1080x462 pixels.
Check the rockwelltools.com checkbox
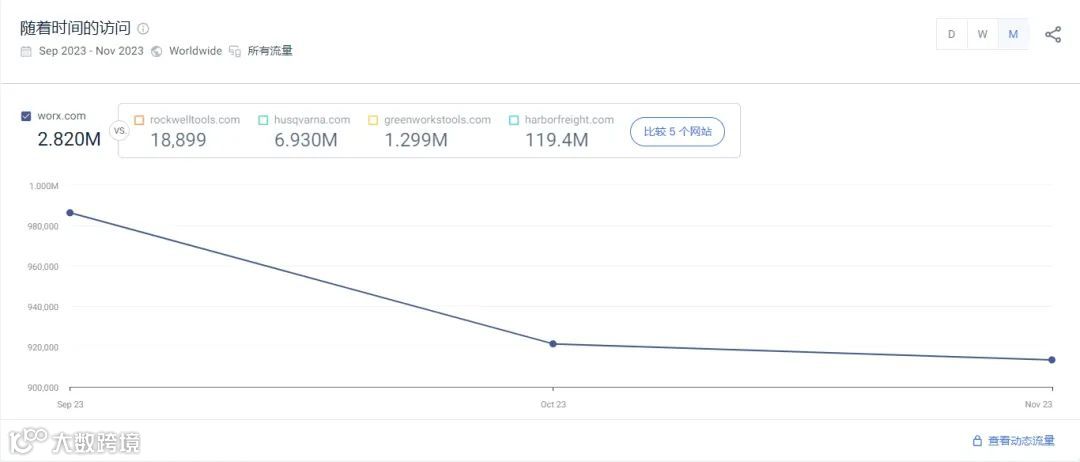139,120
